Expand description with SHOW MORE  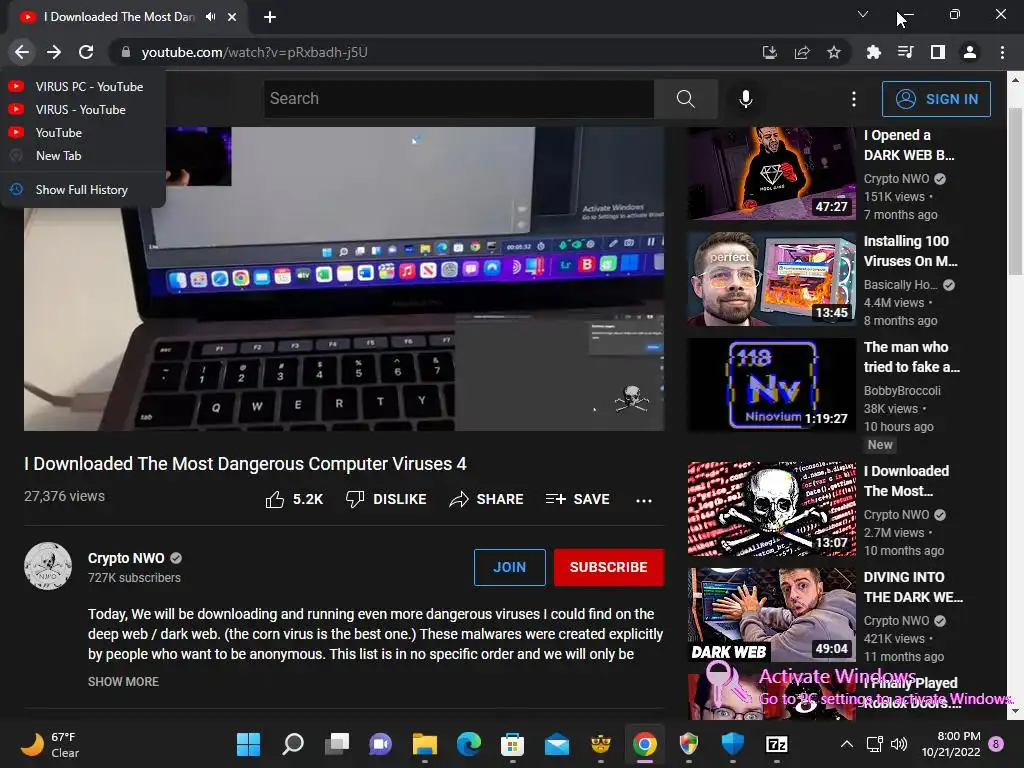tap(123, 681)
